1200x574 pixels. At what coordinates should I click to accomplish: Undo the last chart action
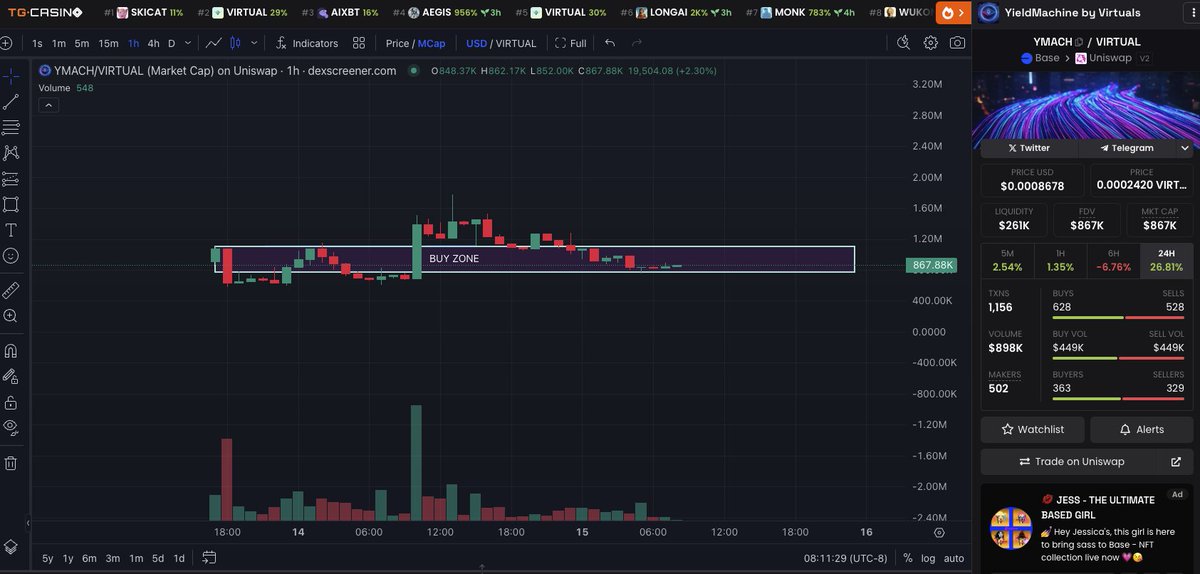[x=610, y=43]
